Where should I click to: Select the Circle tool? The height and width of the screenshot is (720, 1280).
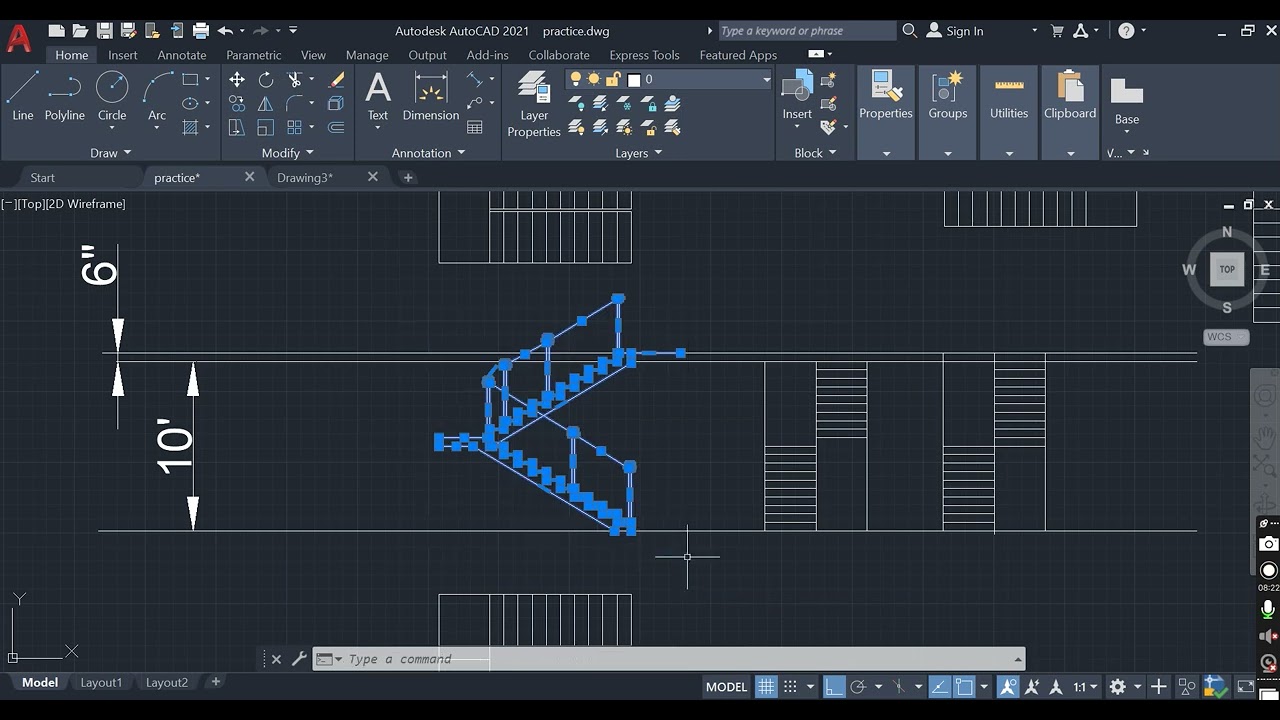tap(112, 96)
